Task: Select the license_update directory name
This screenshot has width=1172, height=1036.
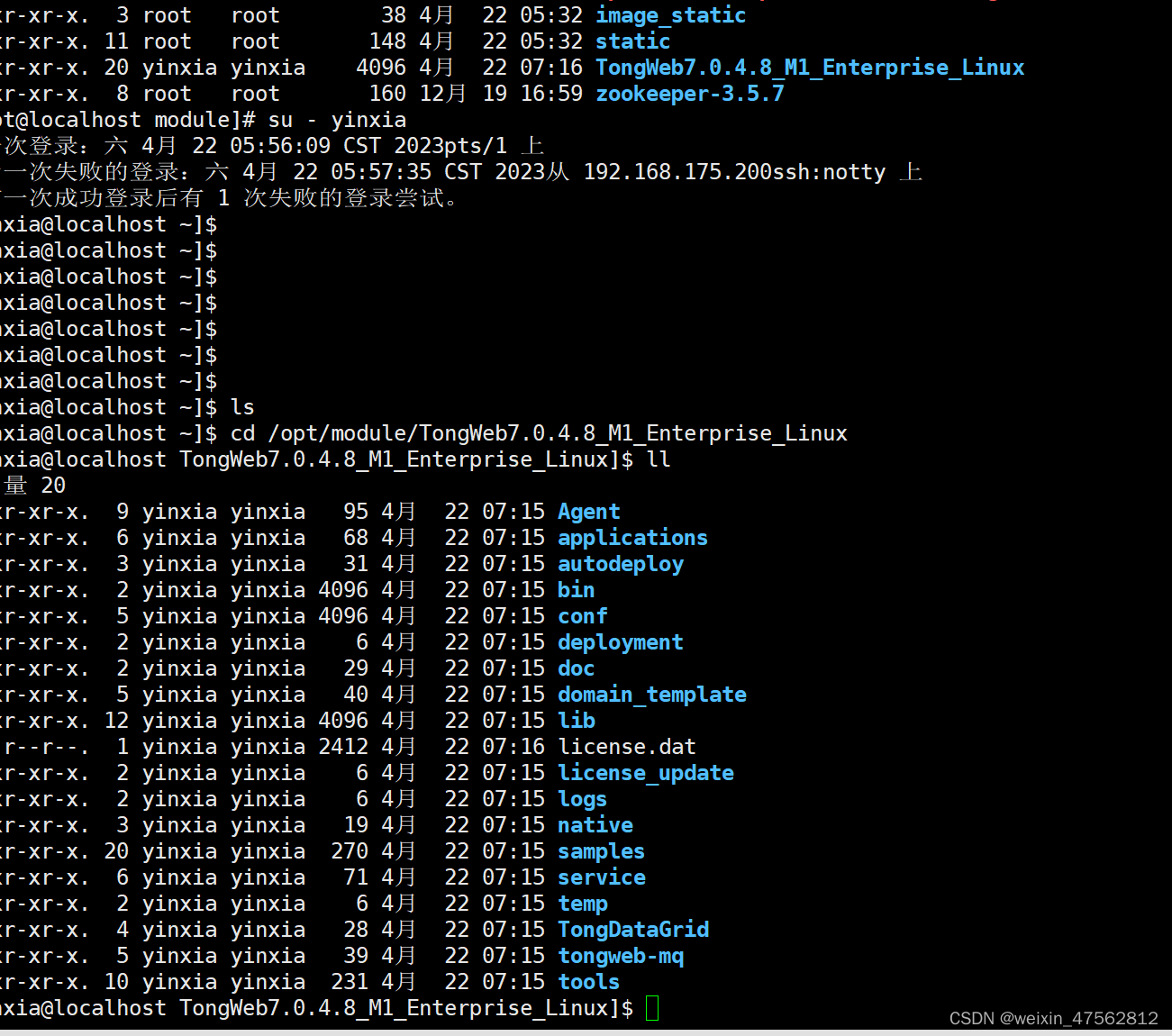Action: pyautogui.click(x=645, y=773)
